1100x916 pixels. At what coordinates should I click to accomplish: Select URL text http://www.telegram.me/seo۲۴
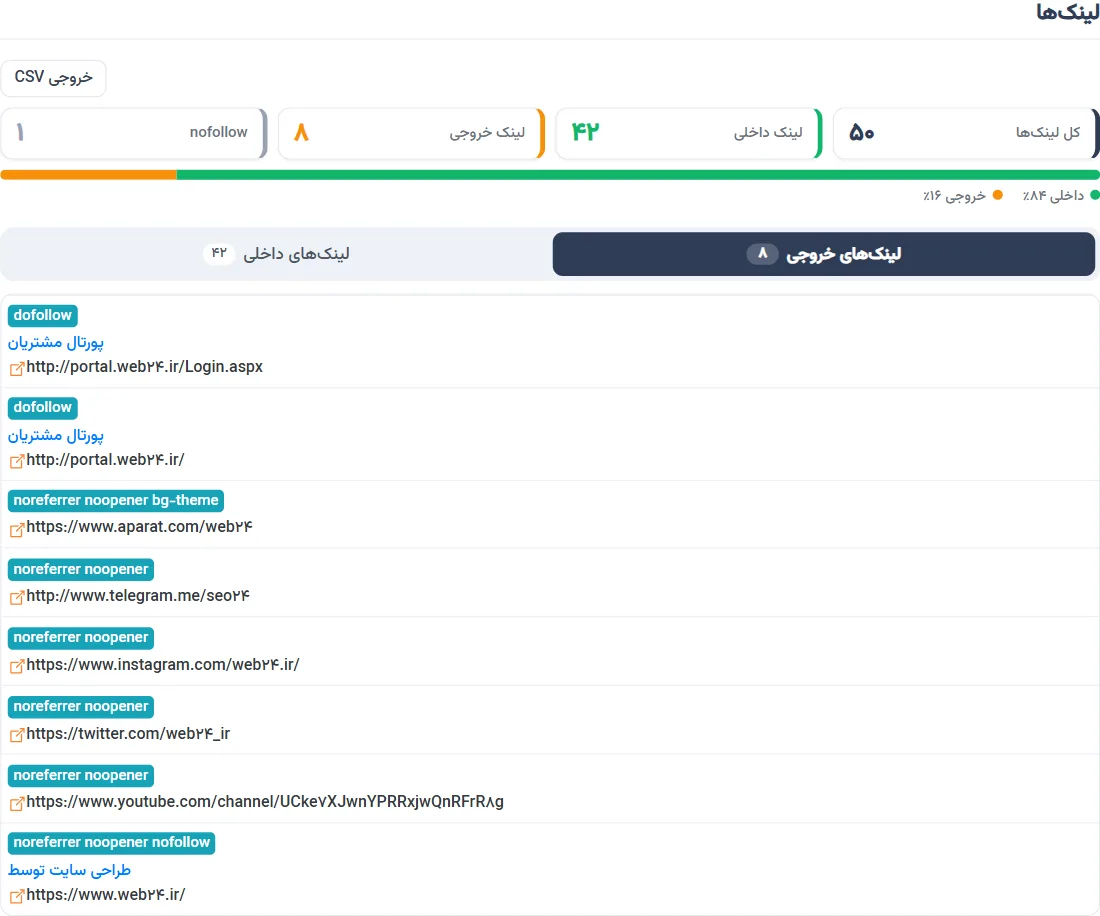(138, 595)
